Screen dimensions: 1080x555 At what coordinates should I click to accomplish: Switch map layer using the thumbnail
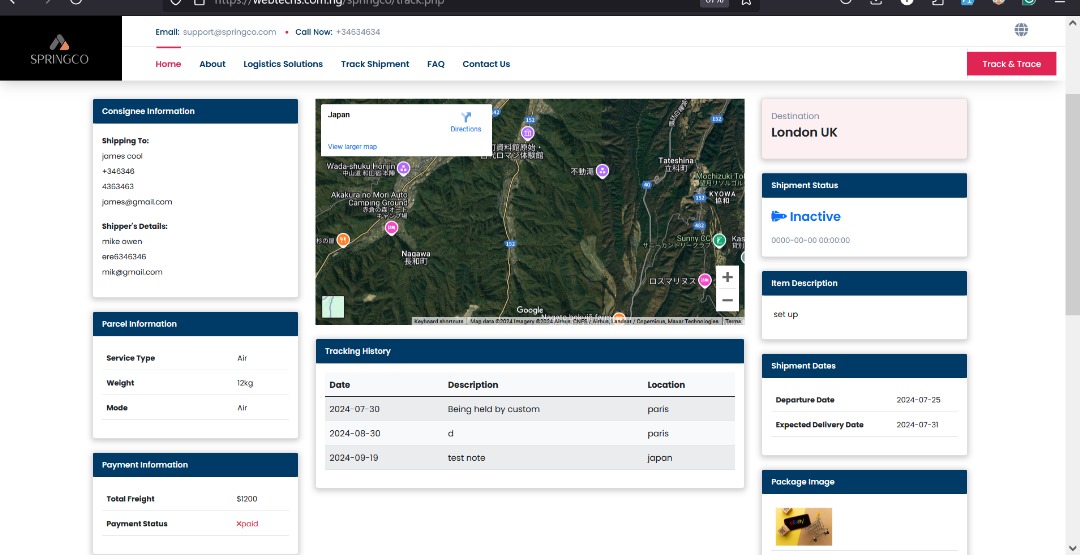click(333, 306)
